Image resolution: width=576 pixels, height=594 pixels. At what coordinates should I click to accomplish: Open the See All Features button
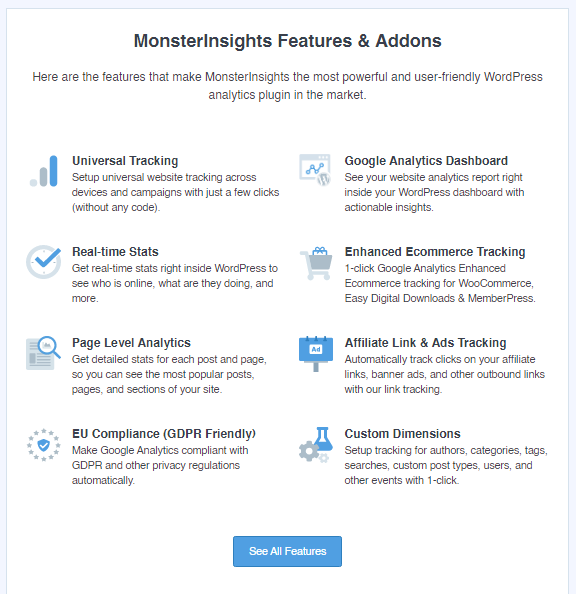287,551
